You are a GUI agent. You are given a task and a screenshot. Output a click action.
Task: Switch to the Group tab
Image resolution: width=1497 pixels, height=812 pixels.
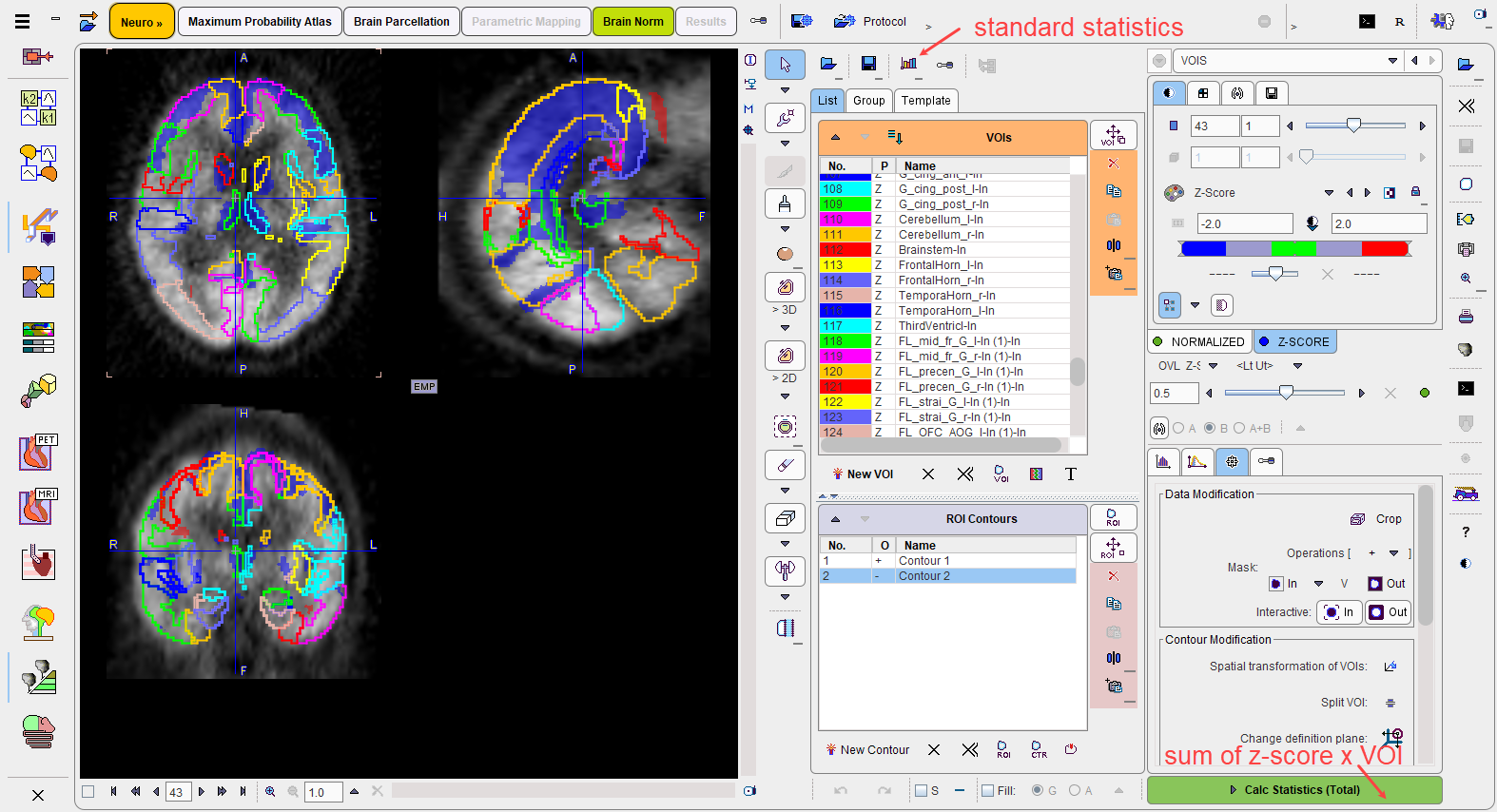tap(868, 101)
